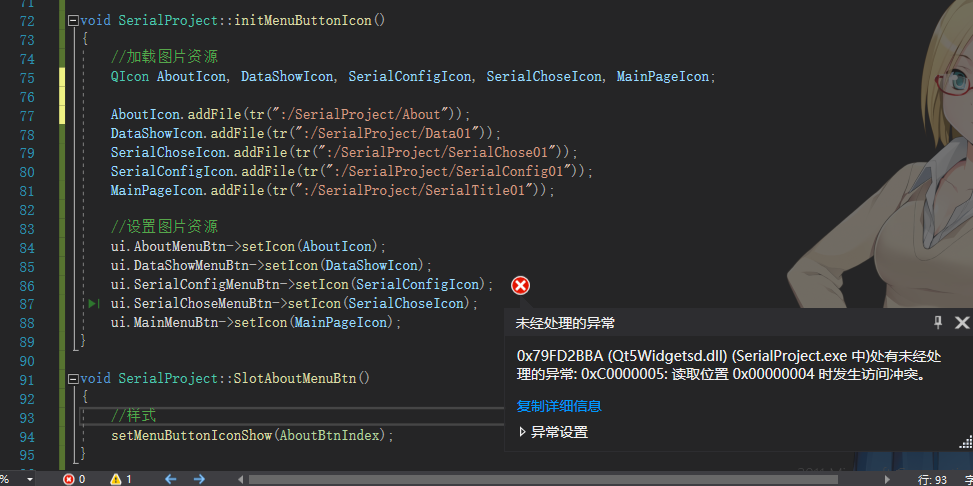
Task: Click the initMenuButtonIcon function name
Action: 302,20
